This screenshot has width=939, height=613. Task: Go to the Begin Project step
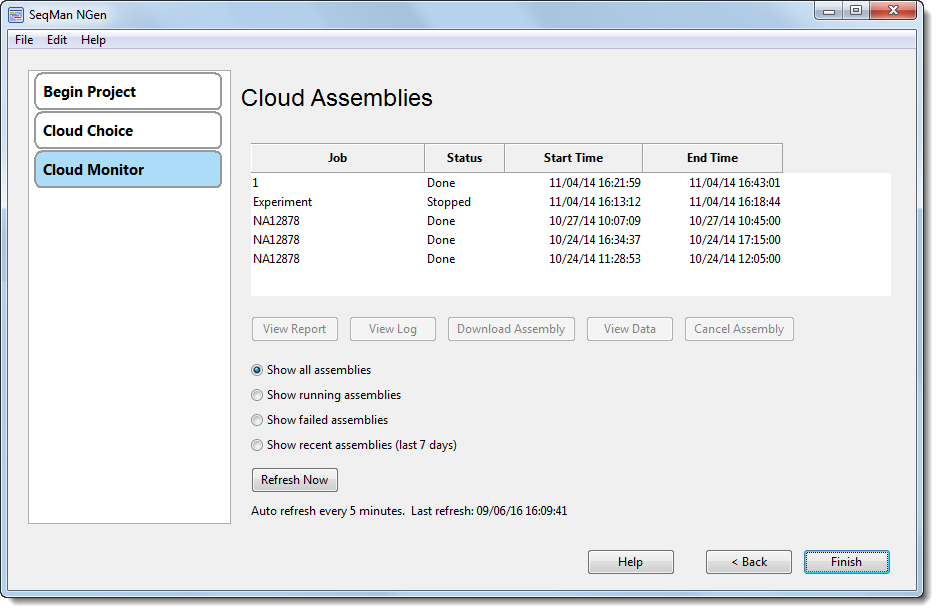point(128,92)
